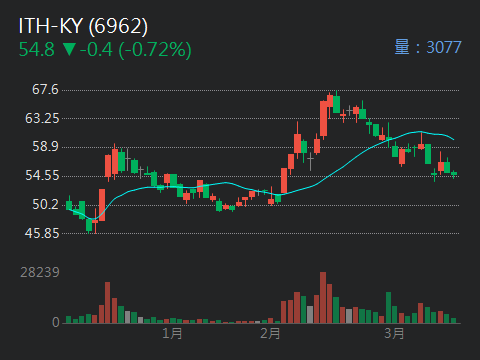Click the tall green volume bar near 3月

(x=388, y=307)
